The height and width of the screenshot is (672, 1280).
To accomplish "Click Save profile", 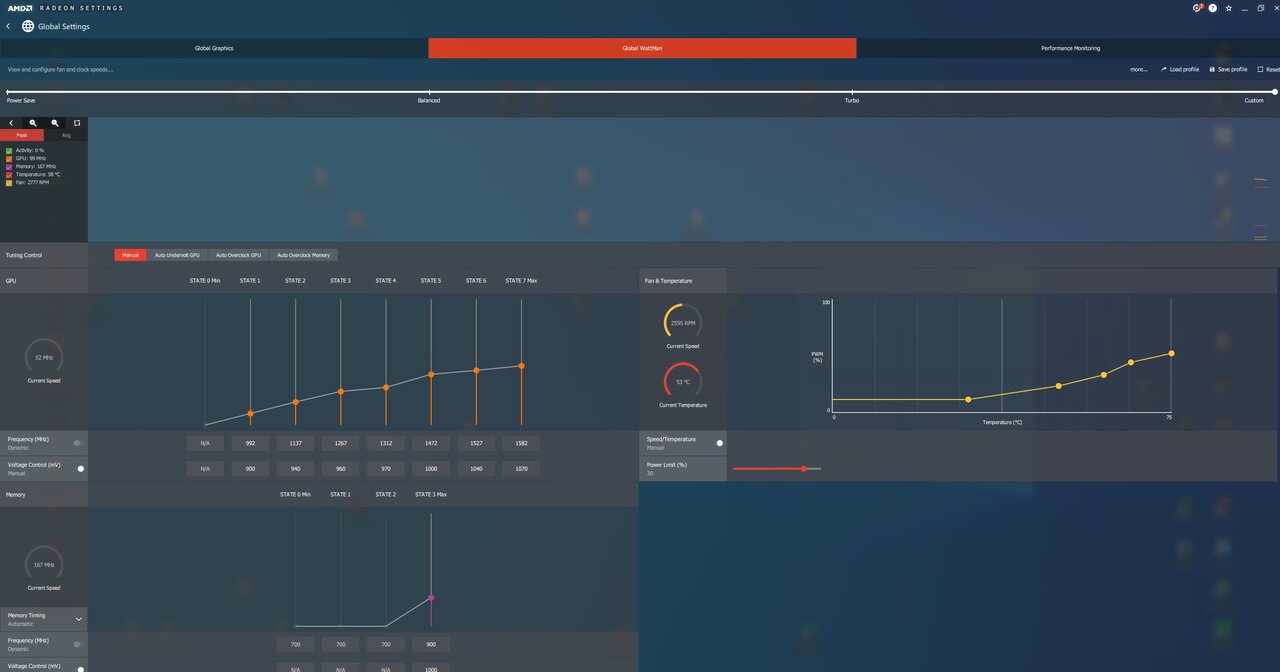I will pyautogui.click(x=1228, y=70).
